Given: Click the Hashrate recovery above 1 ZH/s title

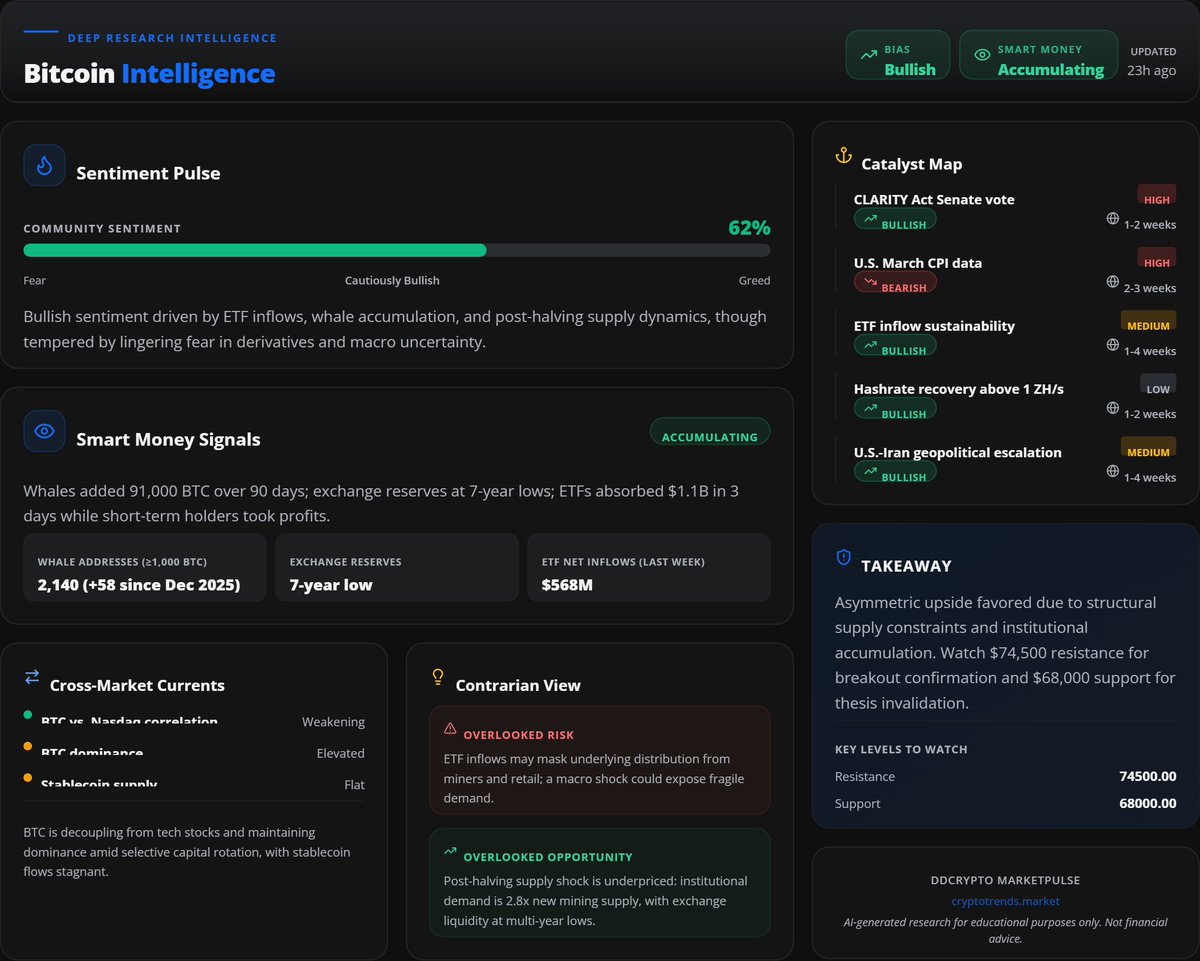Looking at the screenshot, I should coord(959,389).
